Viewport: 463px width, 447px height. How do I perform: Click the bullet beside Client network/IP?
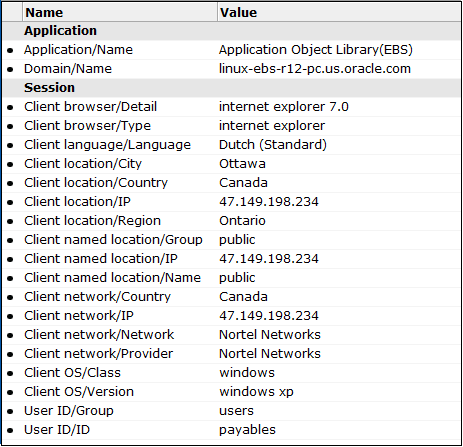coord(10,316)
